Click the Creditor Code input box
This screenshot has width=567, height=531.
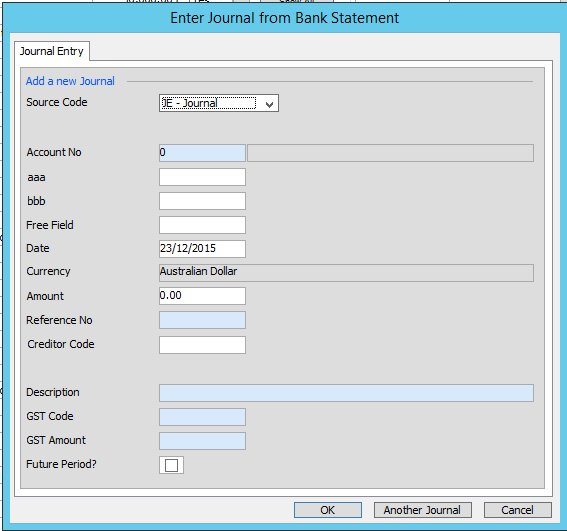click(x=202, y=345)
